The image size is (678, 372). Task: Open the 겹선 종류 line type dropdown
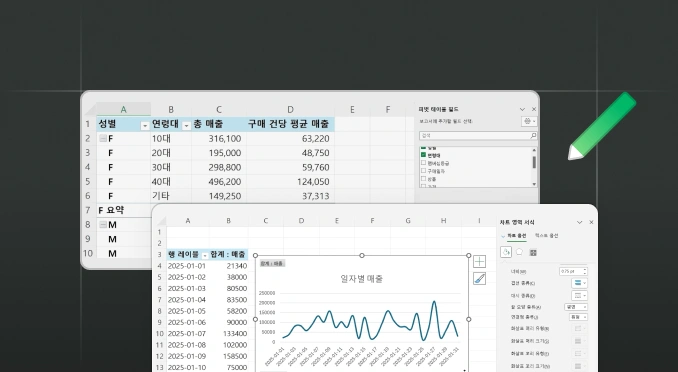click(x=579, y=283)
